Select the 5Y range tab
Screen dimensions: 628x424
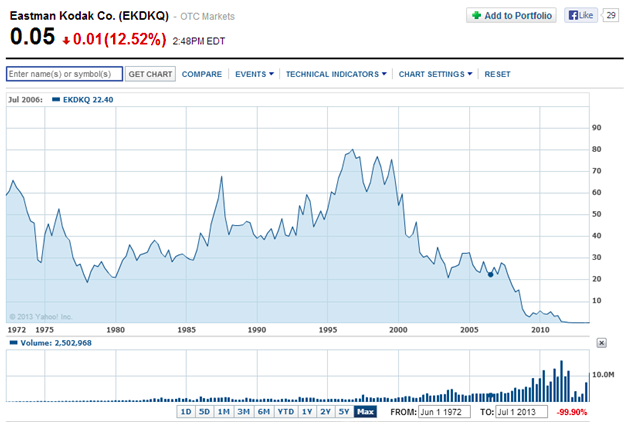(344, 412)
